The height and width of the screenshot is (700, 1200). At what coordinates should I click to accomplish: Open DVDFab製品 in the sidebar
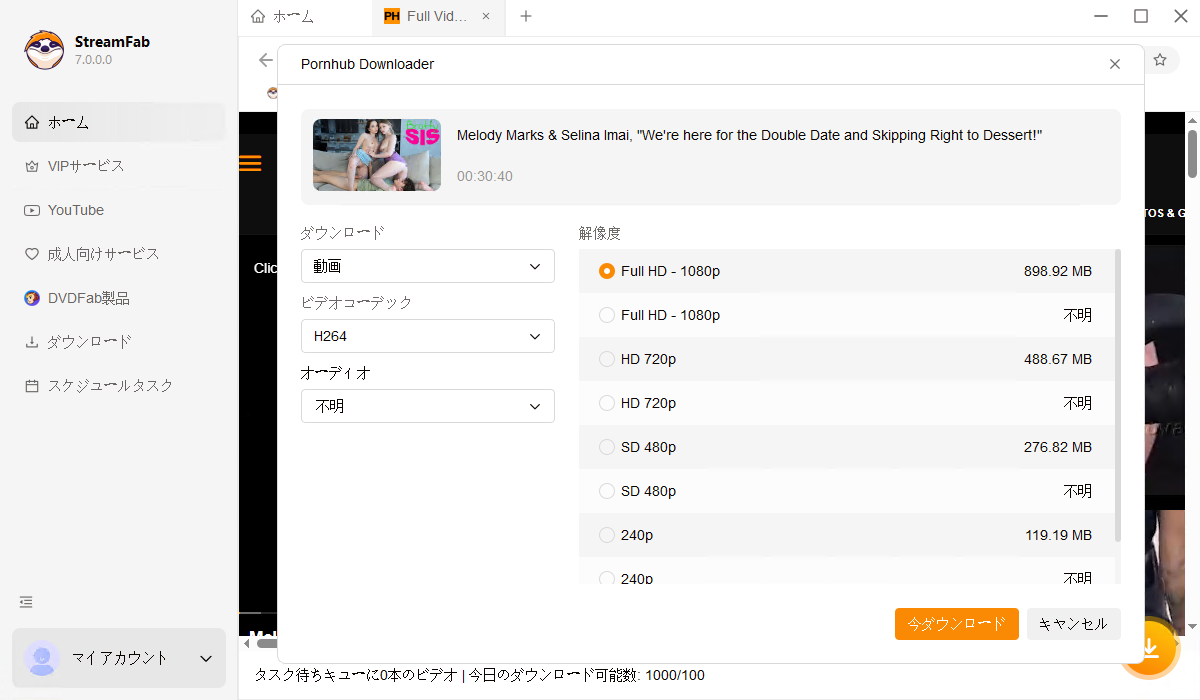click(x=88, y=298)
